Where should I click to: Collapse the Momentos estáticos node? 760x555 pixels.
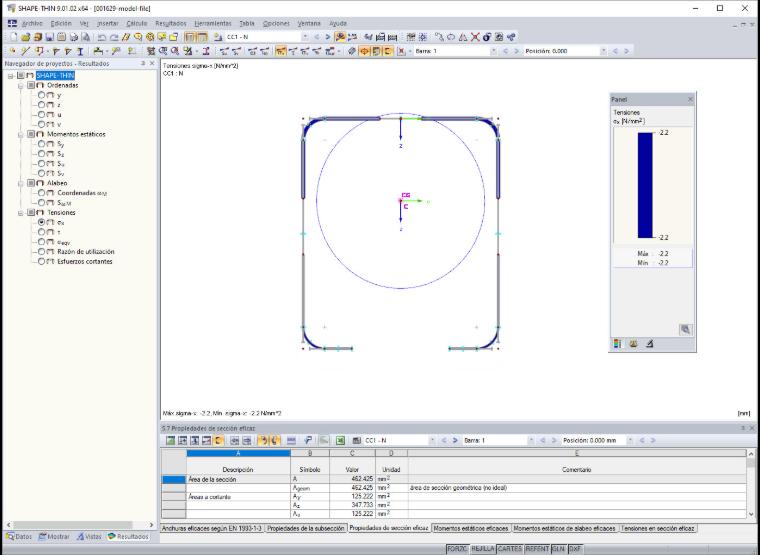(20, 135)
